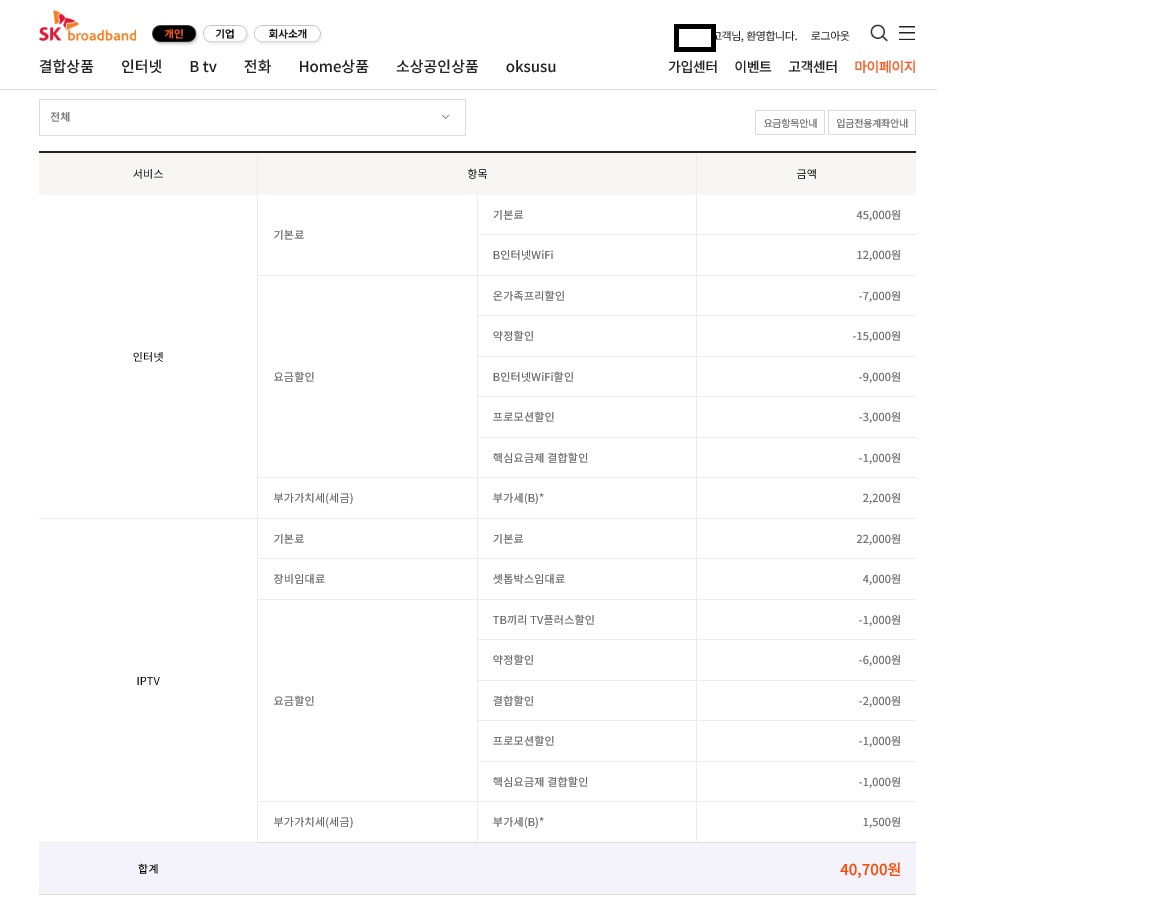Open the 이벤트 page
Screen dimensions: 1152x903
click(x=753, y=67)
